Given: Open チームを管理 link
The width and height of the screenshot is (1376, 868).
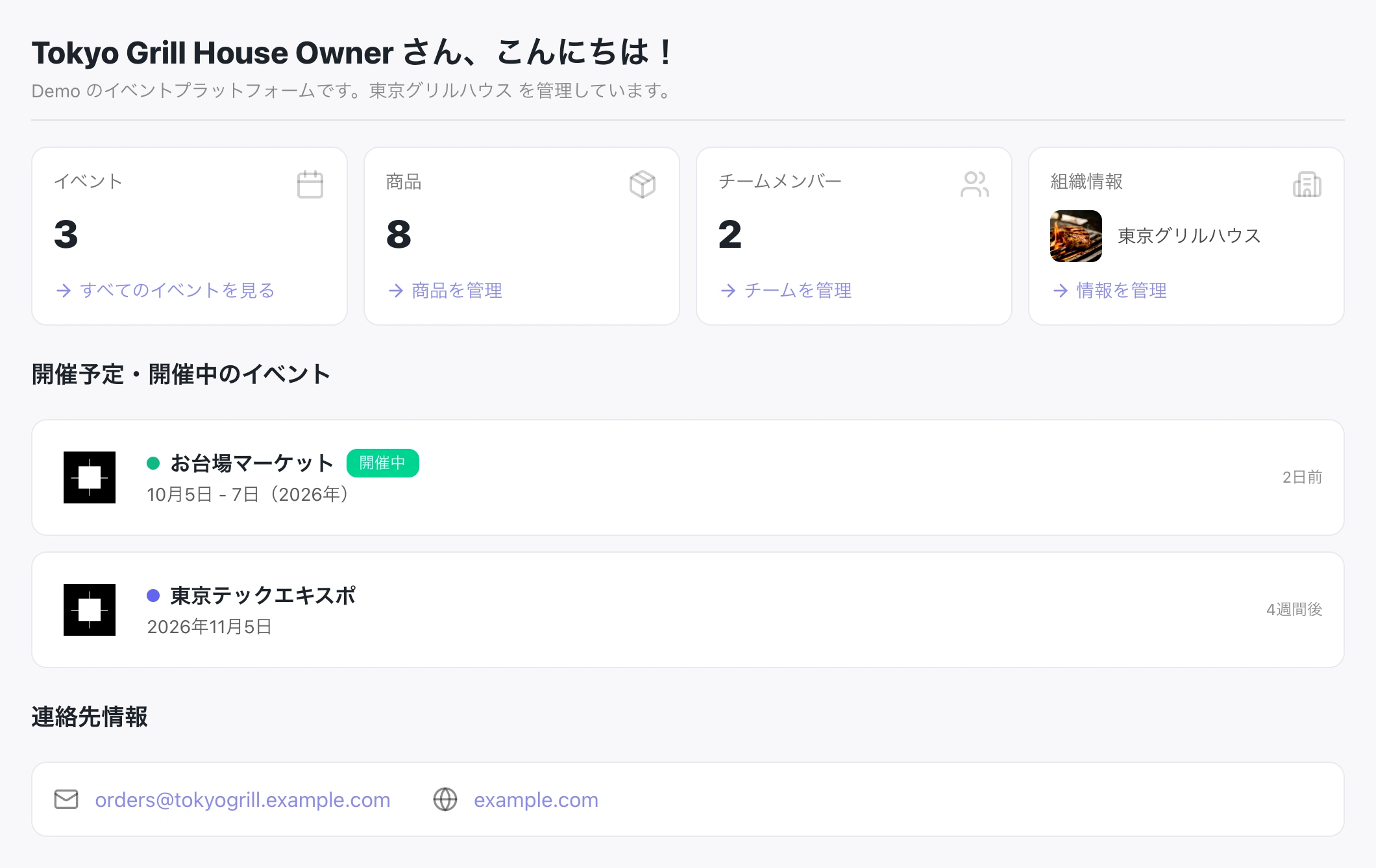Looking at the screenshot, I should (798, 291).
